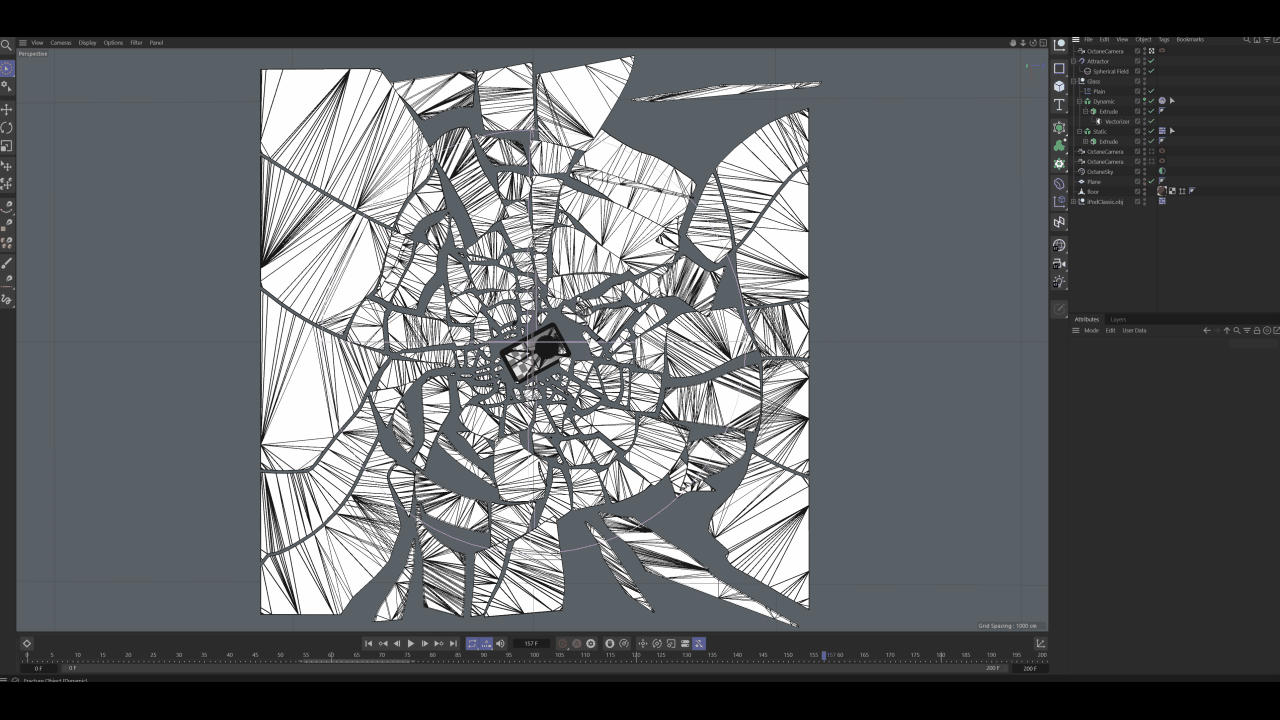Click the Autokeying icon
The image size is (1280, 720).
click(x=577, y=644)
